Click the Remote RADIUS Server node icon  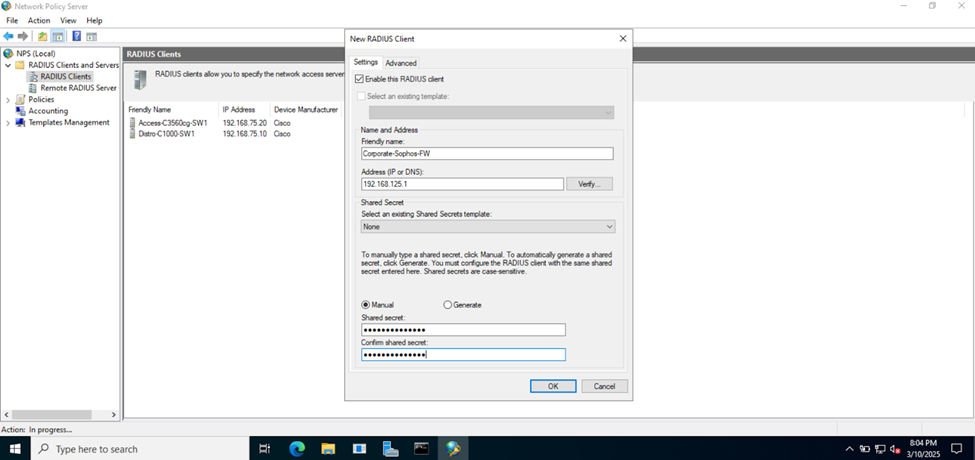tap(32, 88)
